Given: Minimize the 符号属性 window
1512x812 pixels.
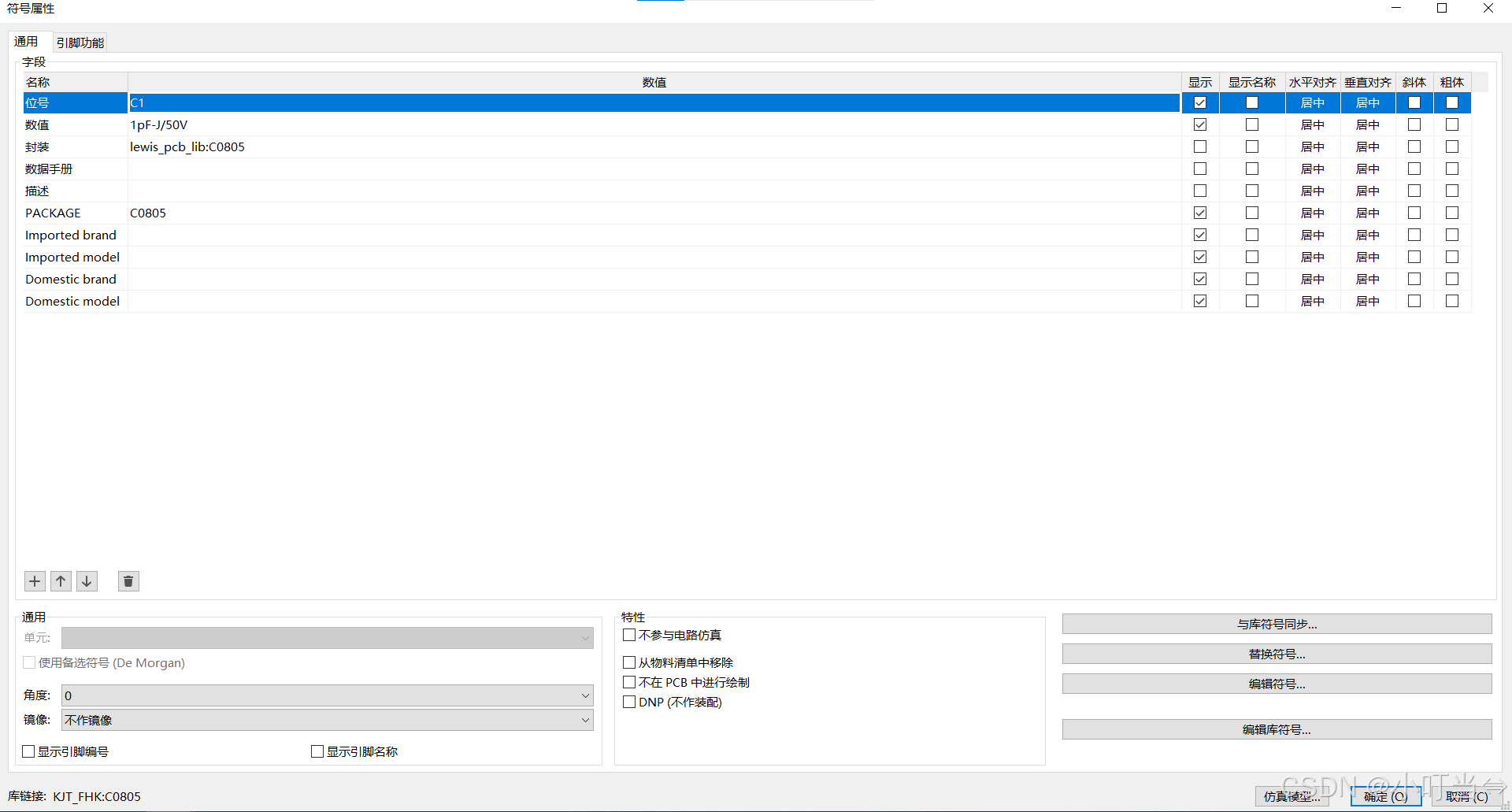Looking at the screenshot, I should click(1396, 9).
